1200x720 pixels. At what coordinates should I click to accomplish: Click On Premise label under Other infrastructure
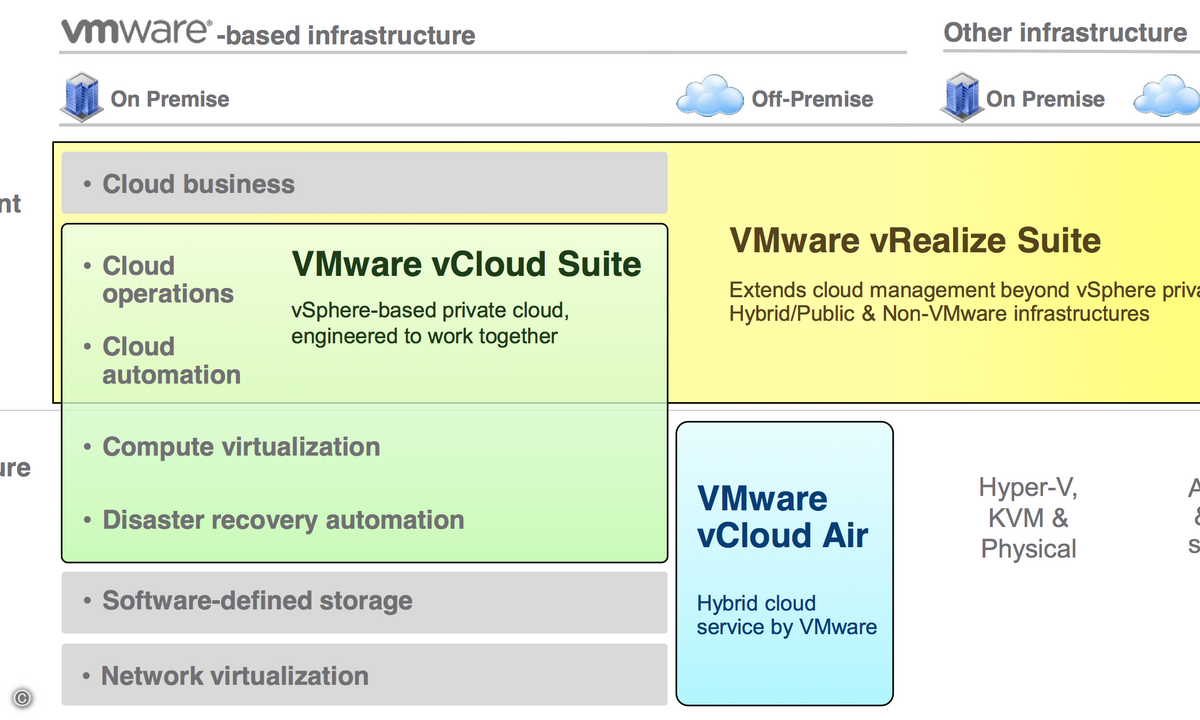click(1045, 99)
